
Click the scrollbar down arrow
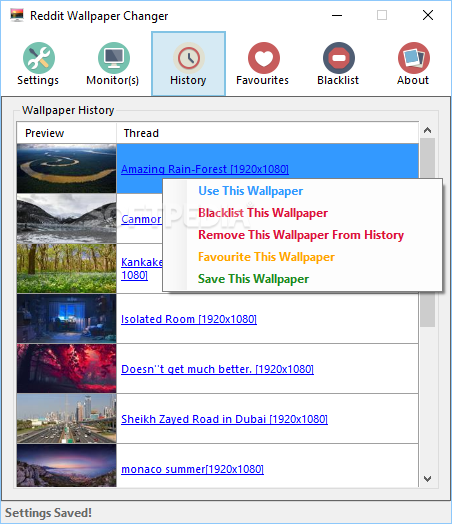(x=428, y=479)
